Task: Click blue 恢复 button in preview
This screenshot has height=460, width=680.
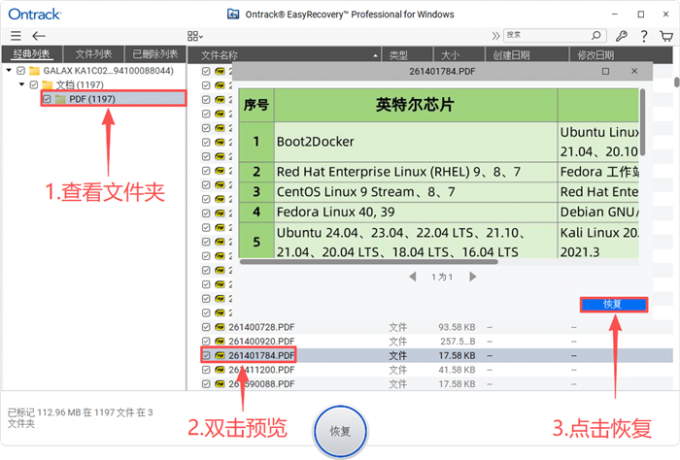Action: (x=614, y=304)
